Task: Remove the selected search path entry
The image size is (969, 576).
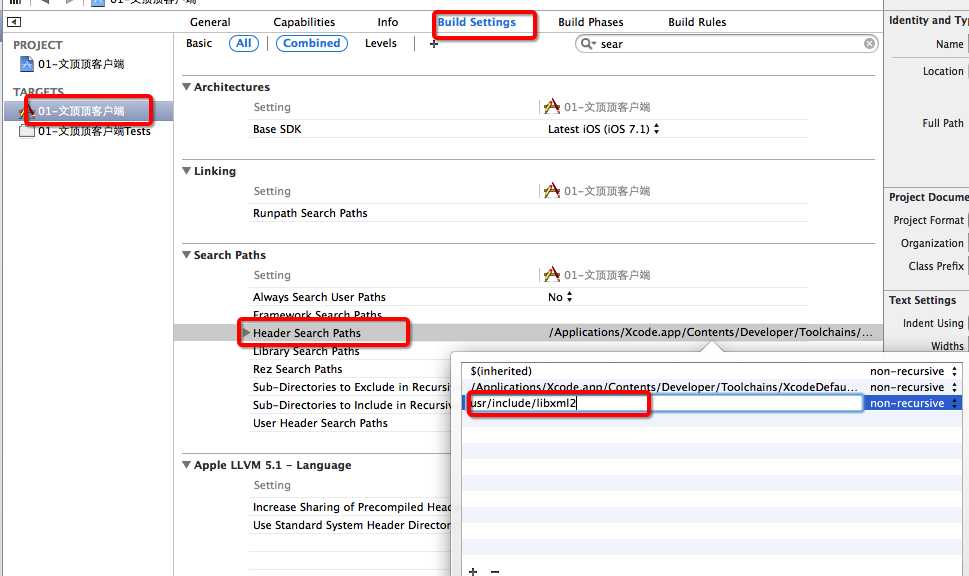Action: pyautogui.click(x=495, y=571)
